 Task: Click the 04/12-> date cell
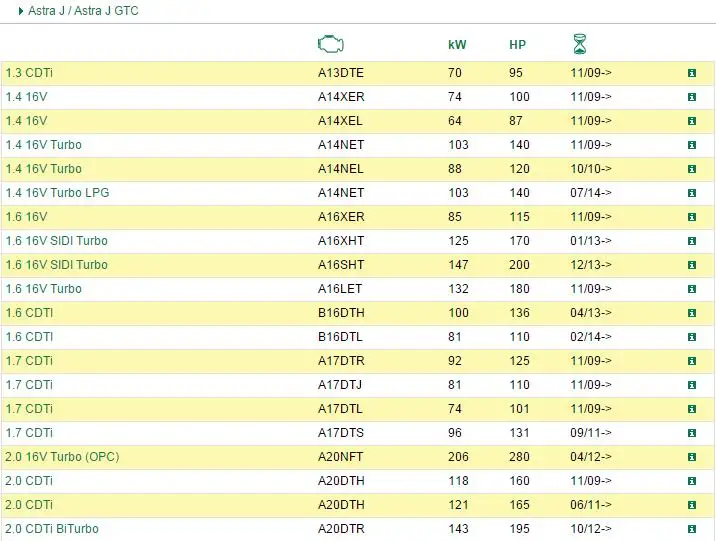pyautogui.click(x=590, y=457)
